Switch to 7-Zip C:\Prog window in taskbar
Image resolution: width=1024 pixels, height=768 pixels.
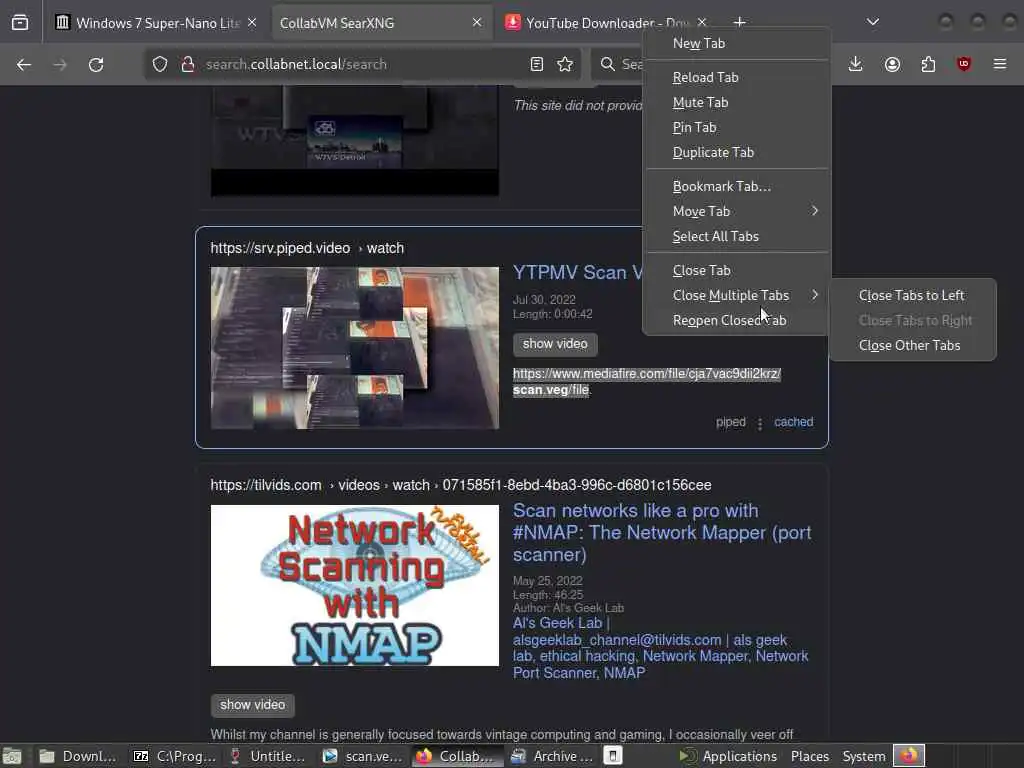(x=174, y=756)
